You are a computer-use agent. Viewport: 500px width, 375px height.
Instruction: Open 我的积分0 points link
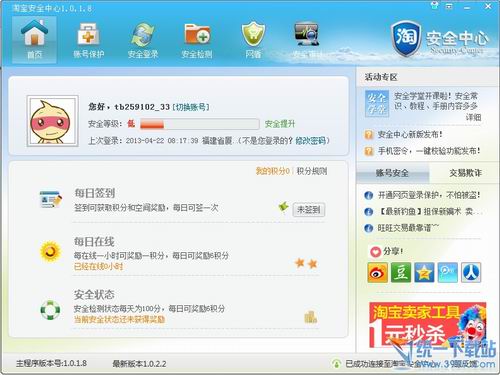[x=272, y=171]
